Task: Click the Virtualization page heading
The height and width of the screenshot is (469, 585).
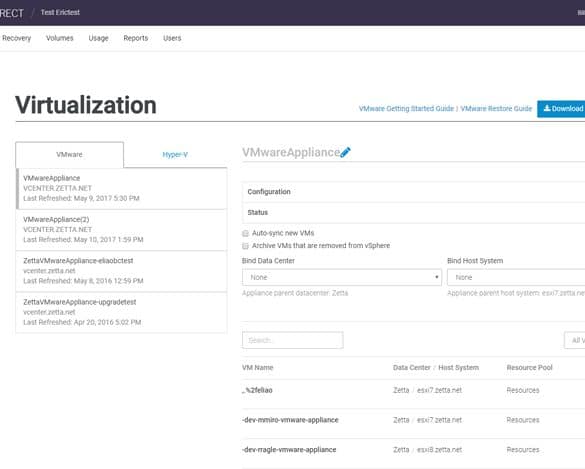Action: [x=86, y=105]
